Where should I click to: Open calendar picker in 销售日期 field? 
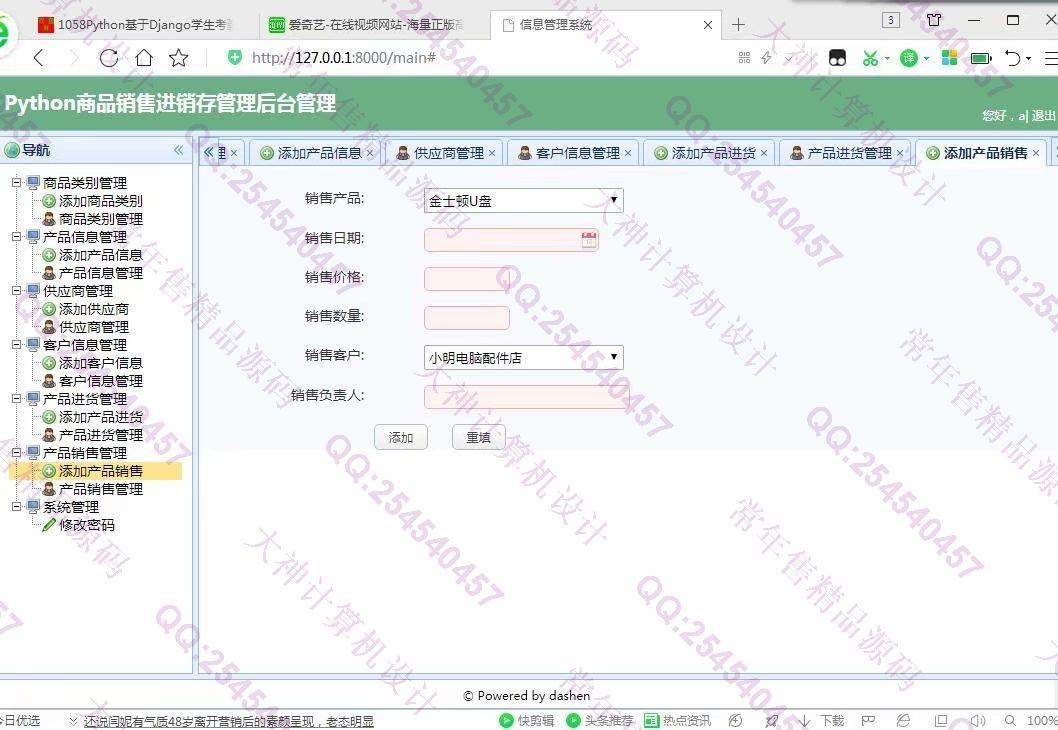click(x=589, y=240)
